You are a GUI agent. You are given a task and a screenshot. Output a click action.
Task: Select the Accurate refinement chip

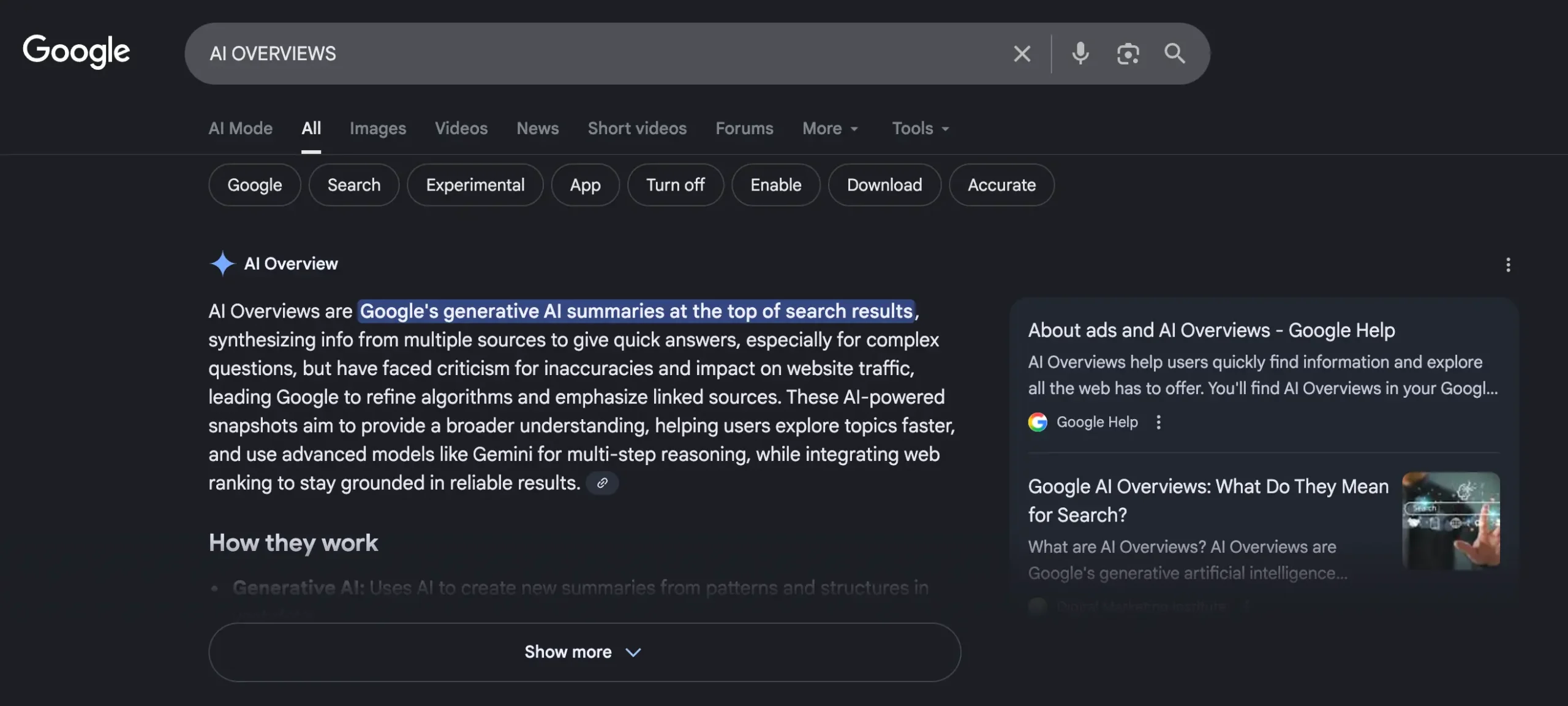pyautogui.click(x=1001, y=184)
